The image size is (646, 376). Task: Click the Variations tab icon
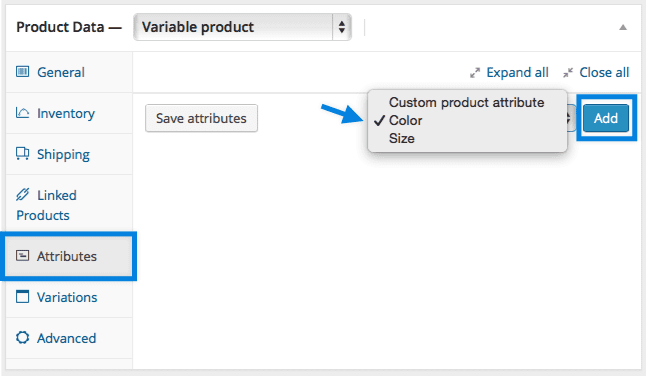[x=22, y=297]
